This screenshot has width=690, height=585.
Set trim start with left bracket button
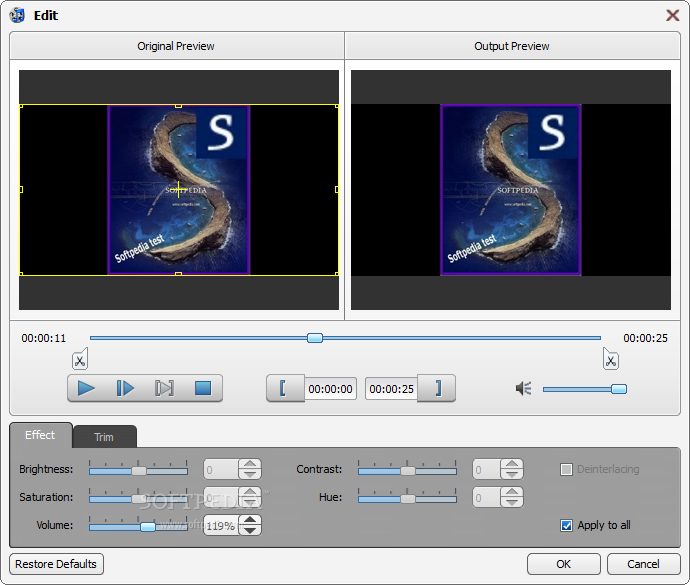pos(284,389)
